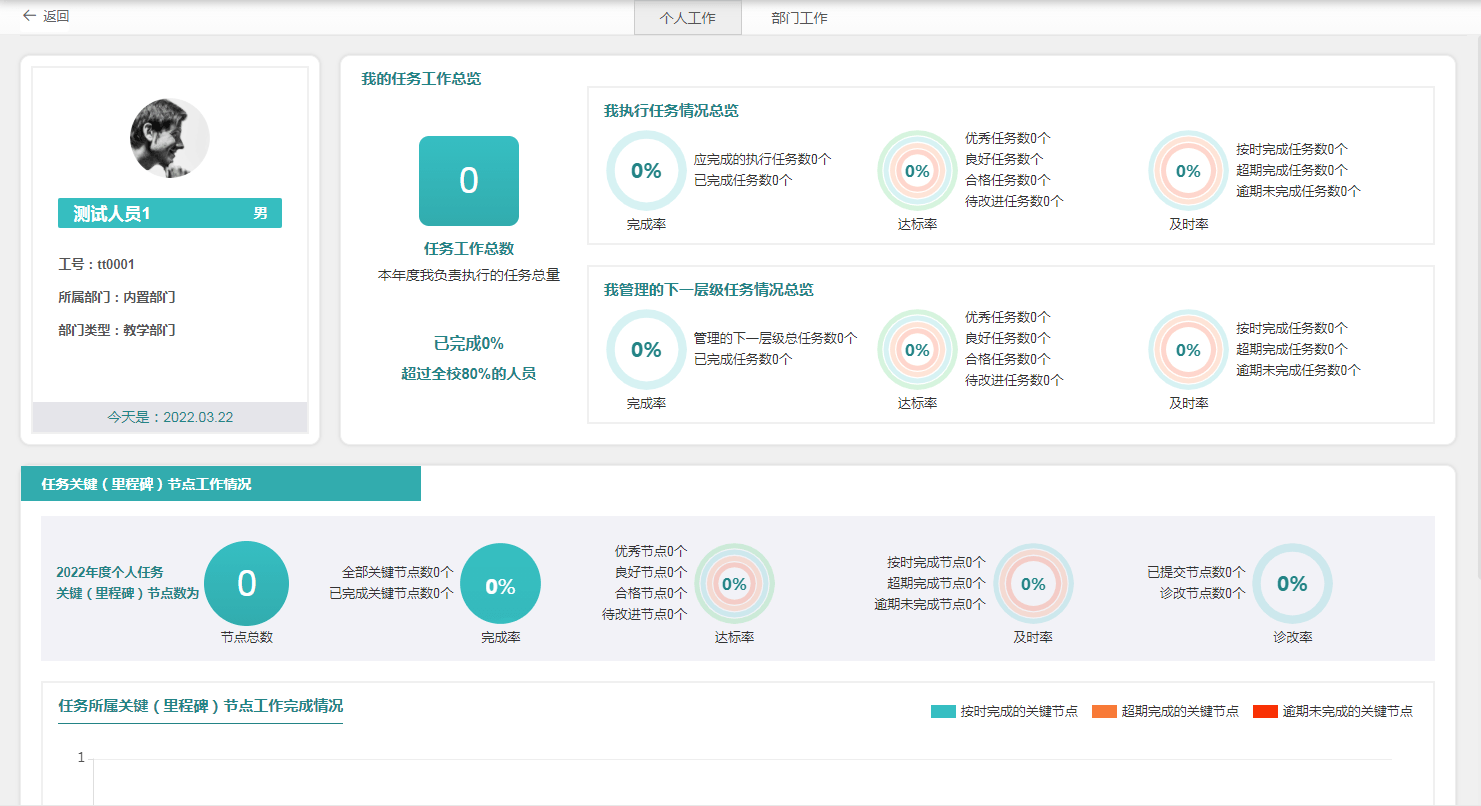Click the back arrow icon
This screenshot has width=1481, height=806.
tap(29, 16)
